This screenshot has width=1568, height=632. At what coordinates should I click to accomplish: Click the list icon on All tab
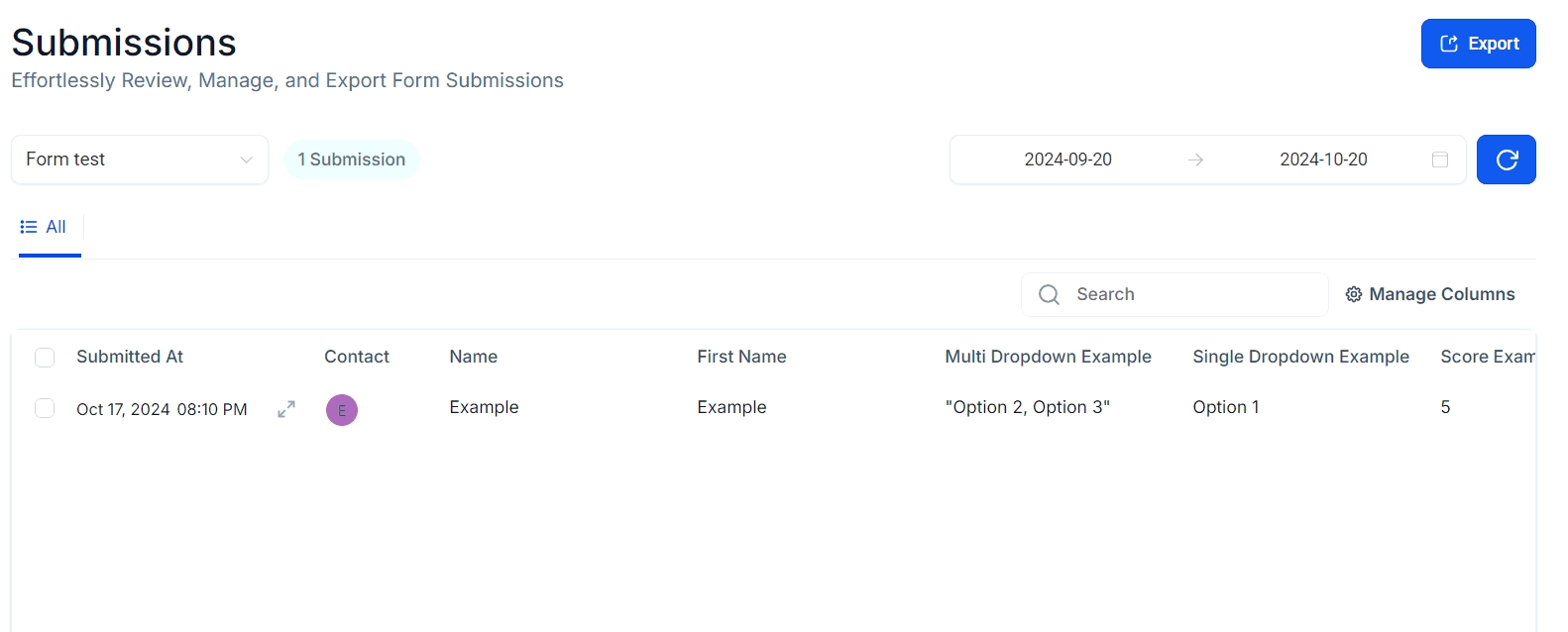point(29,227)
